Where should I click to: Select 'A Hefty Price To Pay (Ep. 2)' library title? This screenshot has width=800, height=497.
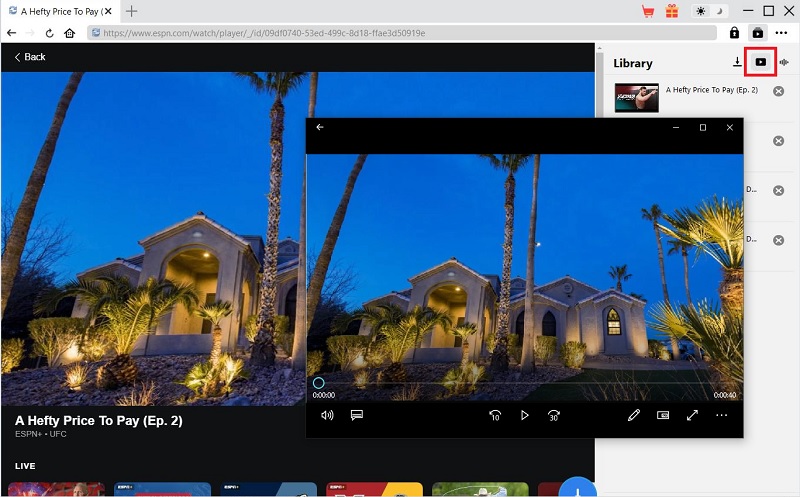click(x=712, y=90)
